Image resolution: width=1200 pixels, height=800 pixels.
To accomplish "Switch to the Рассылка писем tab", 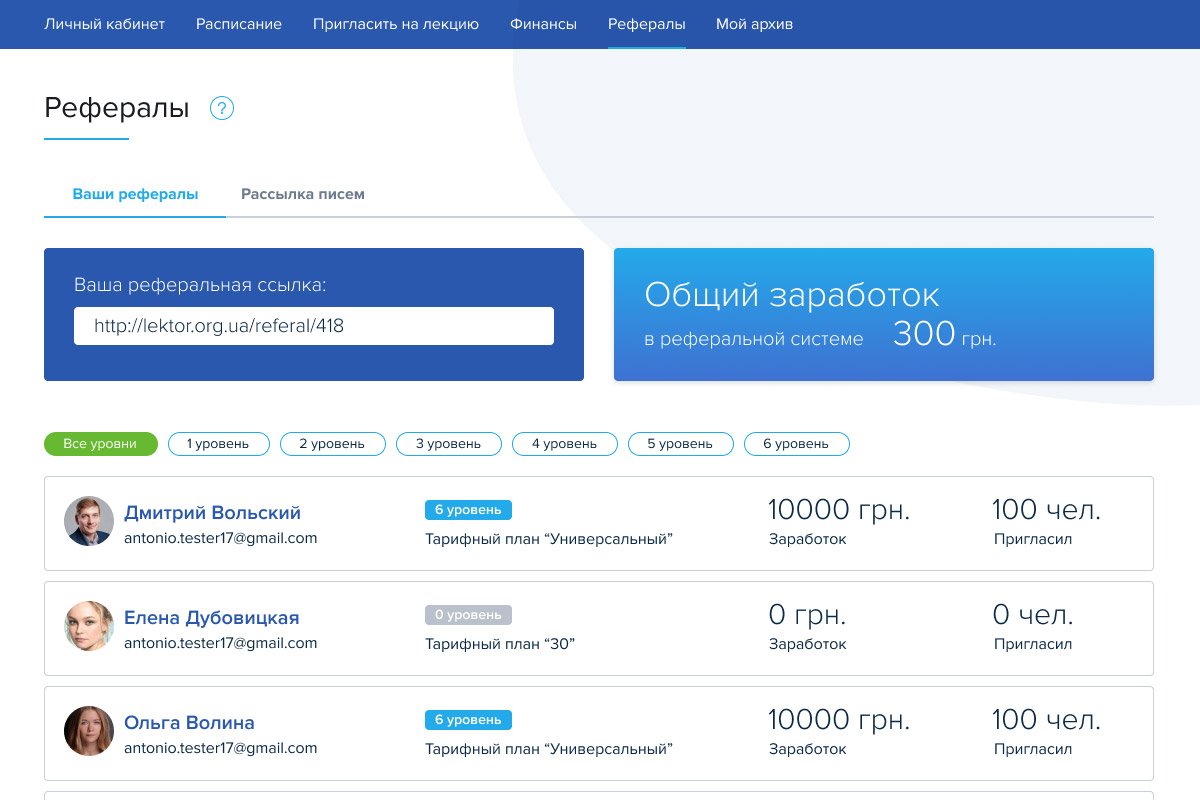I will pos(303,194).
